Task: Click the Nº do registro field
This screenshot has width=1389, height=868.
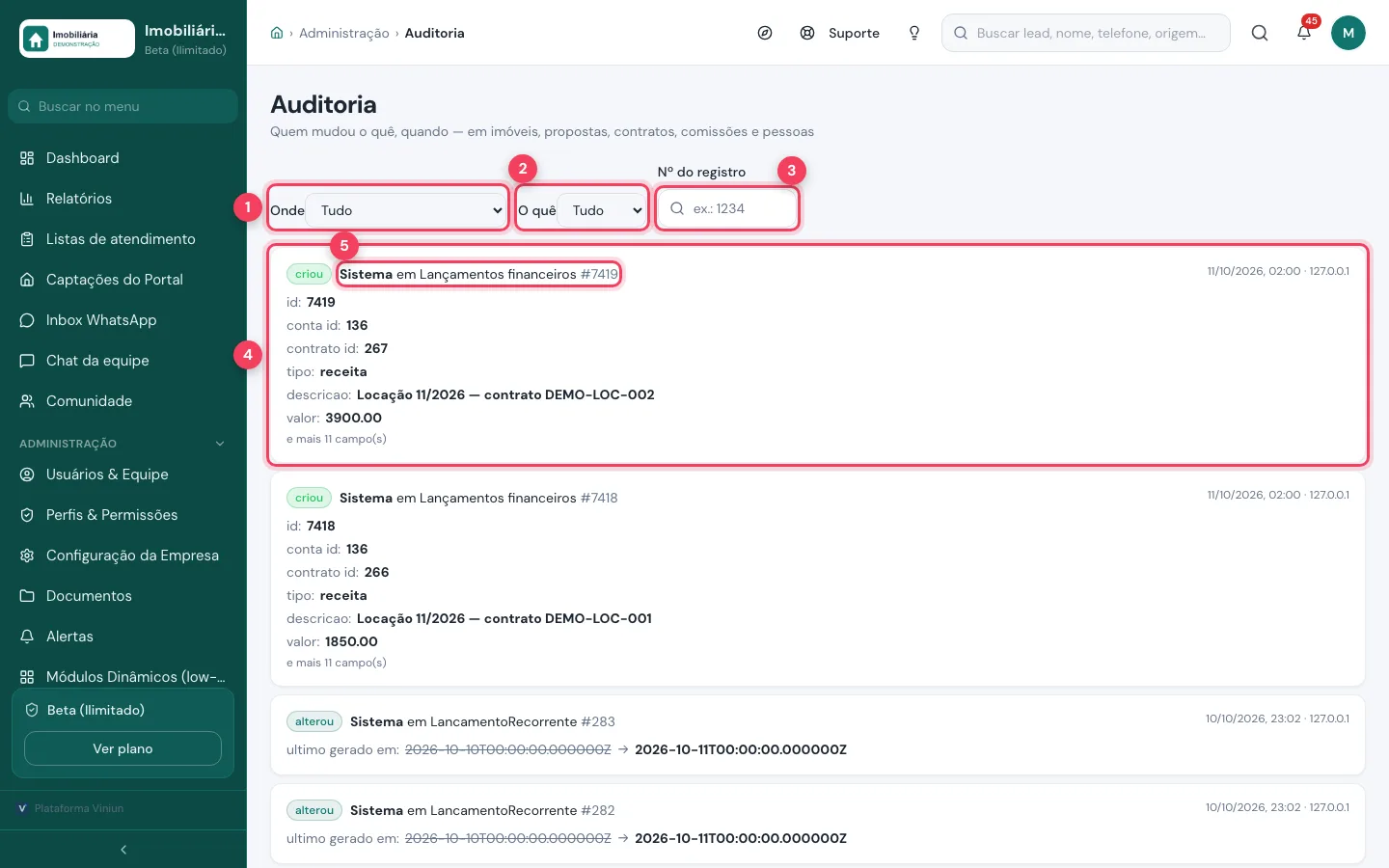Action: (727, 208)
